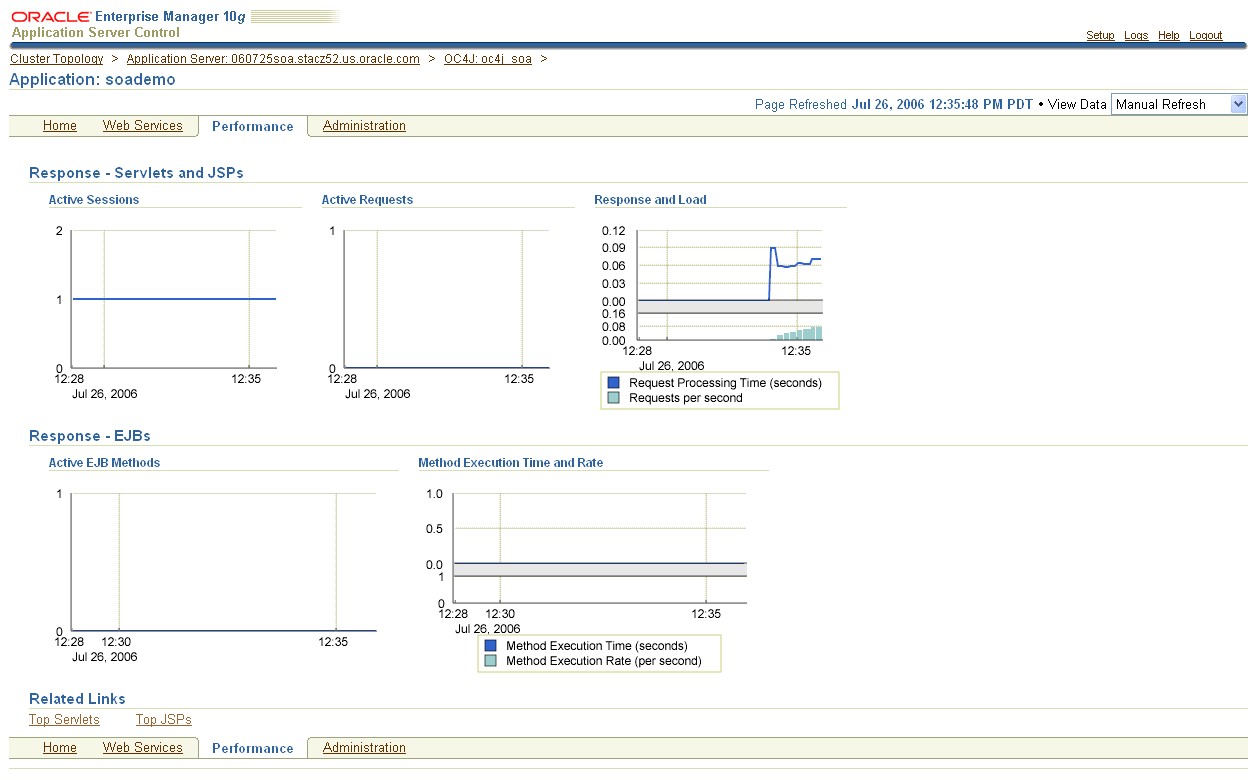
Task: Click the Related Links heading
Action: pyautogui.click(x=77, y=699)
